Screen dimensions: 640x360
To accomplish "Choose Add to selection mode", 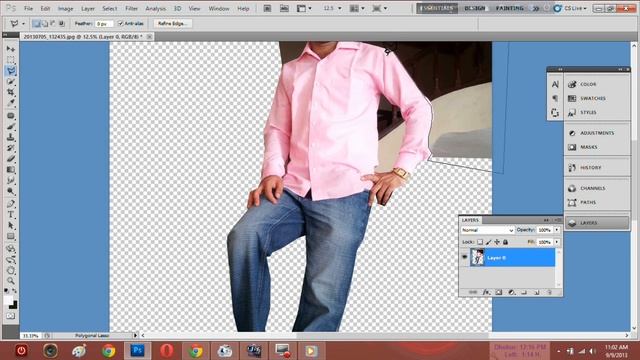I will [x=45, y=24].
